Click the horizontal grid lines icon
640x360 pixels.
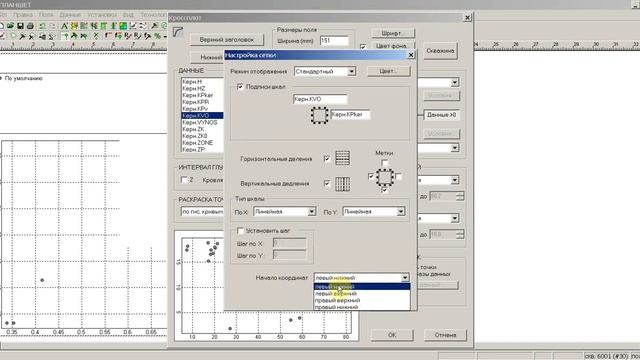[x=342, y=158]
